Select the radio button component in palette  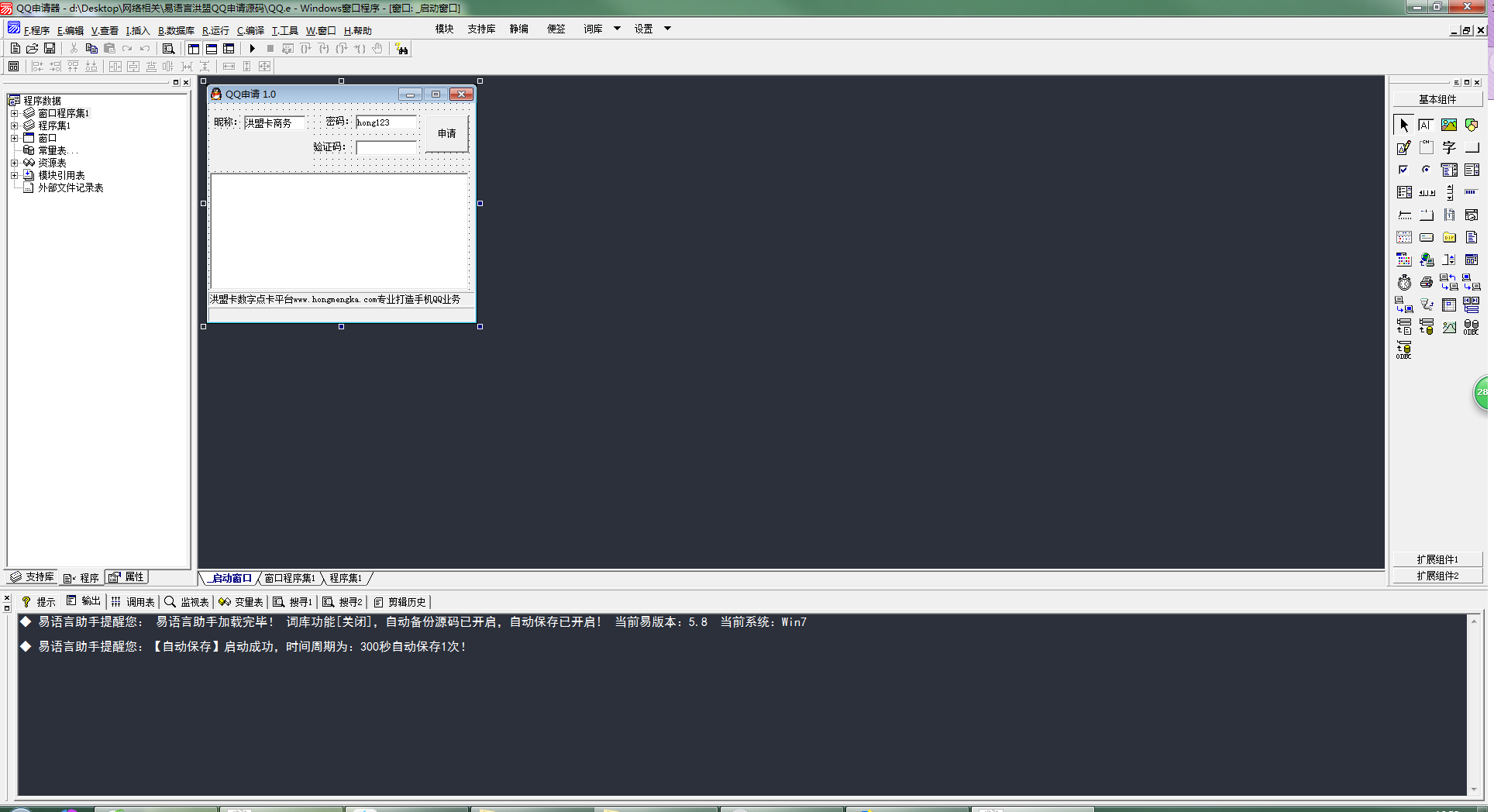tap(1426, 170)
